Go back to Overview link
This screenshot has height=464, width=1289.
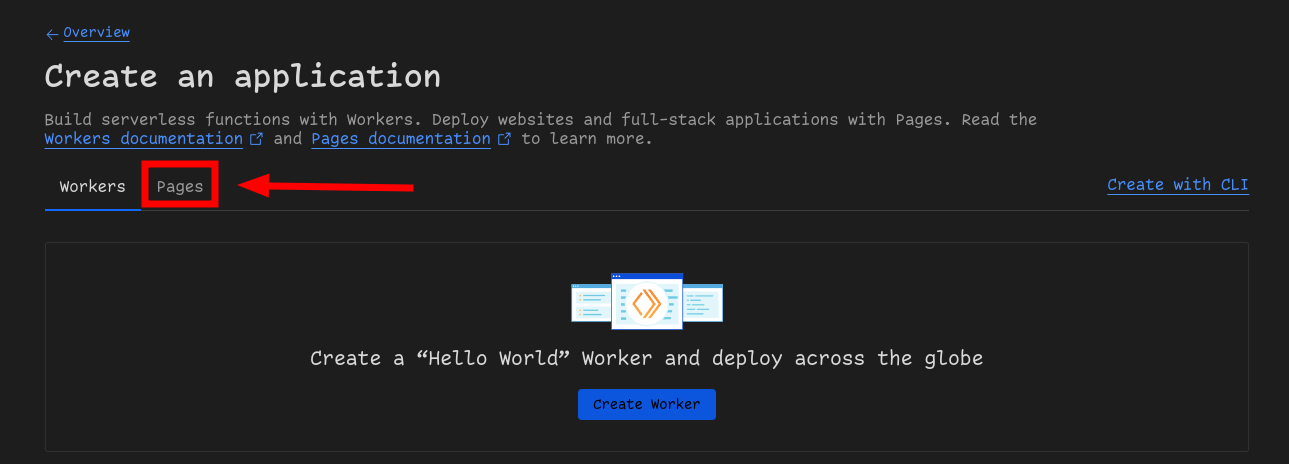(96, 33)
